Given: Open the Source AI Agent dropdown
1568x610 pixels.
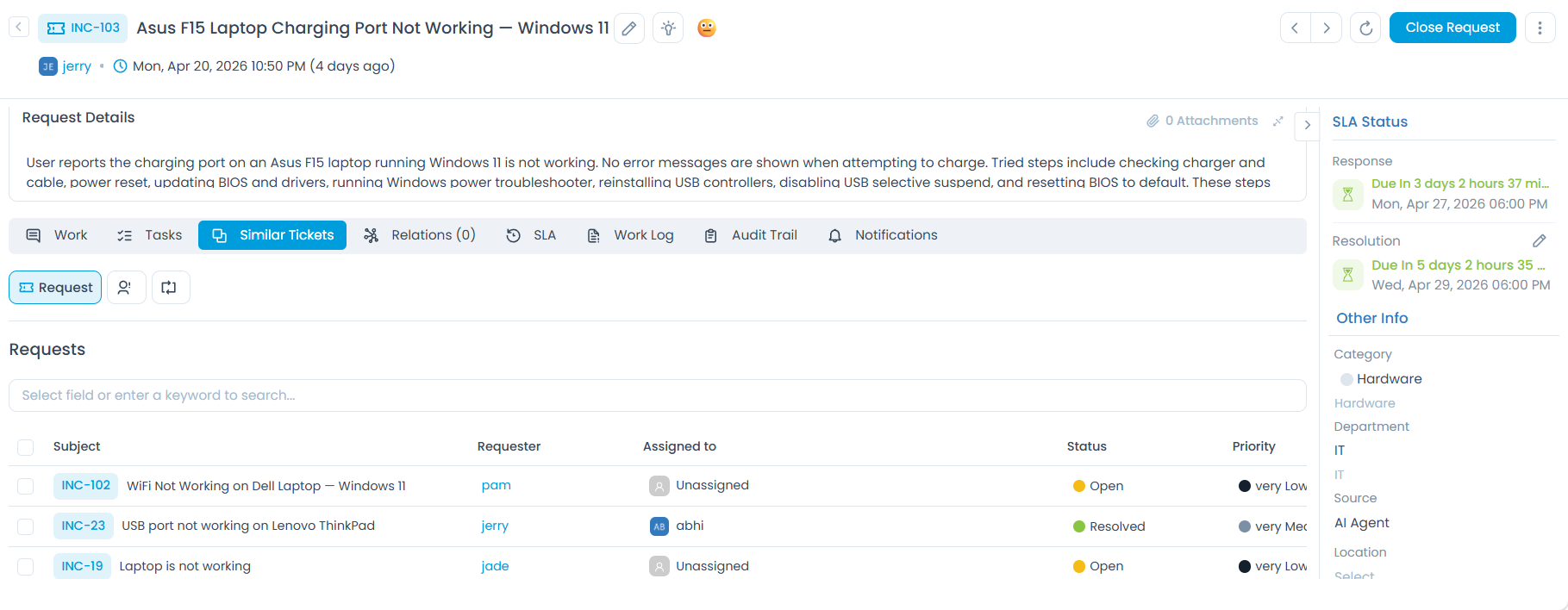Looking at the screenshot, I should click(1362, 523).
